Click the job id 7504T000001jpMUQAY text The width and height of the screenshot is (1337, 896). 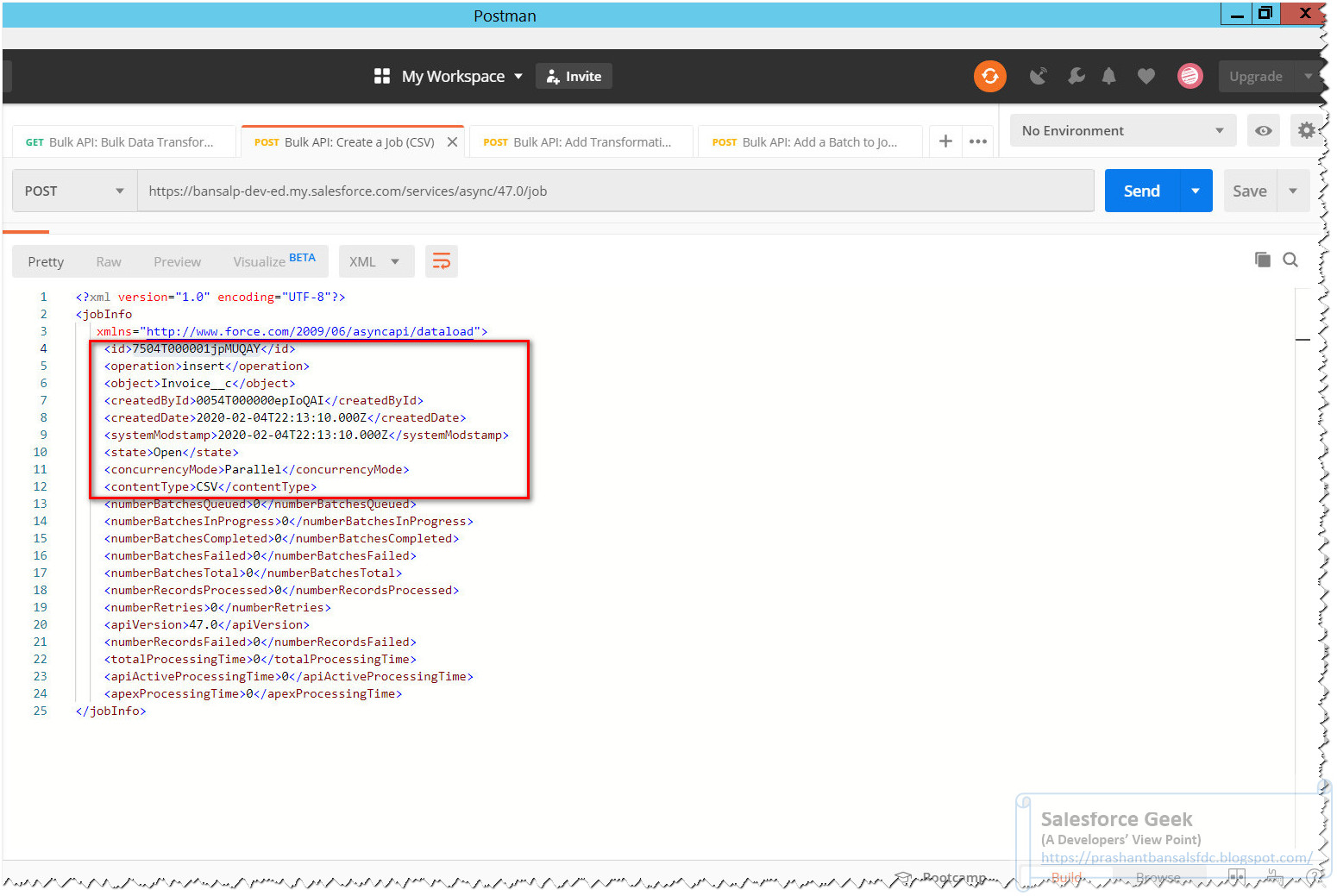pos(196,348)
